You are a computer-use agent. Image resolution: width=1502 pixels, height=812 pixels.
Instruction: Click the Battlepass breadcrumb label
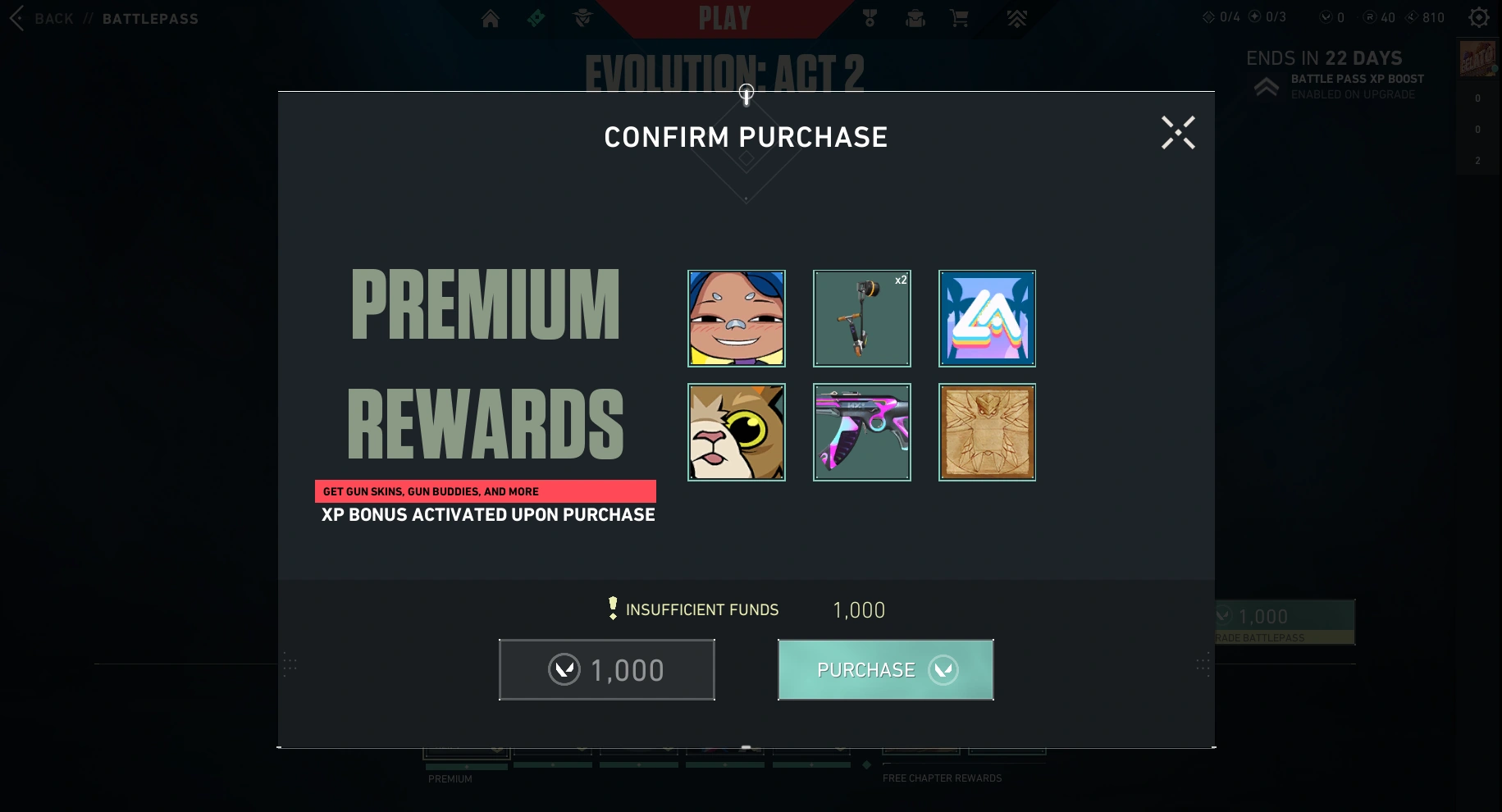pyautogui.click(x=151, y=19)
